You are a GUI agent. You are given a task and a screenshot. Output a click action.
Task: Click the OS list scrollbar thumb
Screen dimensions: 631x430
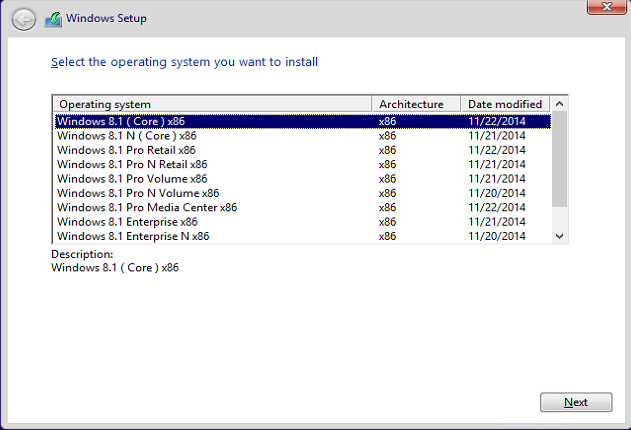coord(559,159)
